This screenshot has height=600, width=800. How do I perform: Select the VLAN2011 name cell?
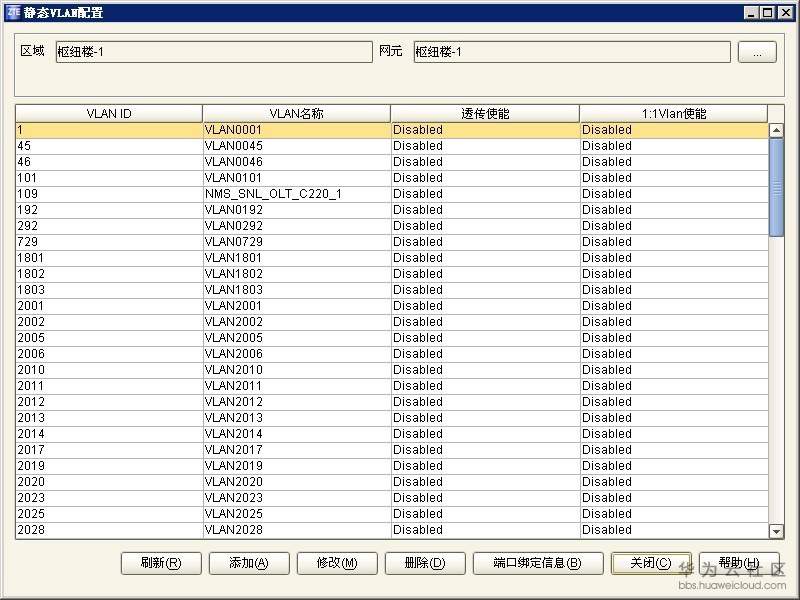point(297,386)
